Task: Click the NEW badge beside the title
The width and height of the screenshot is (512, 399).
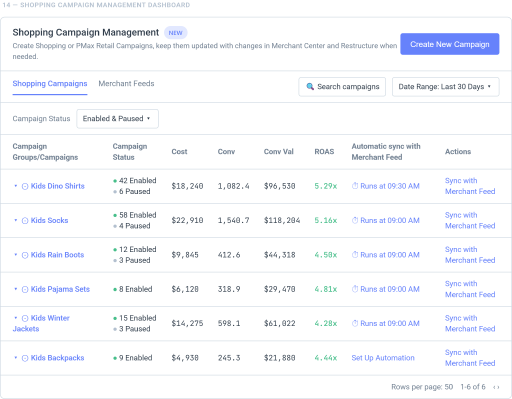Action: (175, 33)
